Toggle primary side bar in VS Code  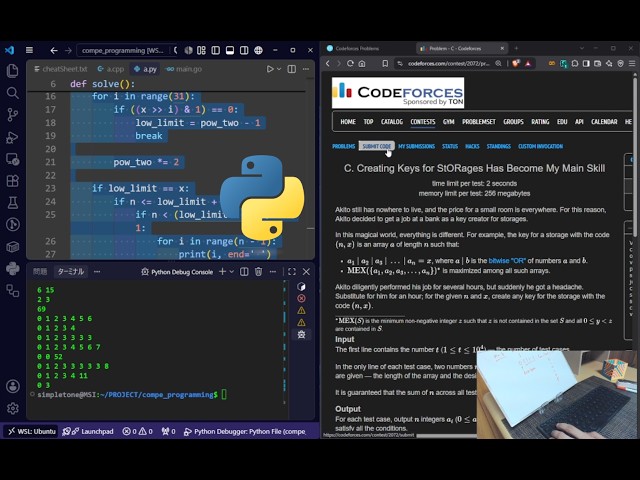point(216,50)
